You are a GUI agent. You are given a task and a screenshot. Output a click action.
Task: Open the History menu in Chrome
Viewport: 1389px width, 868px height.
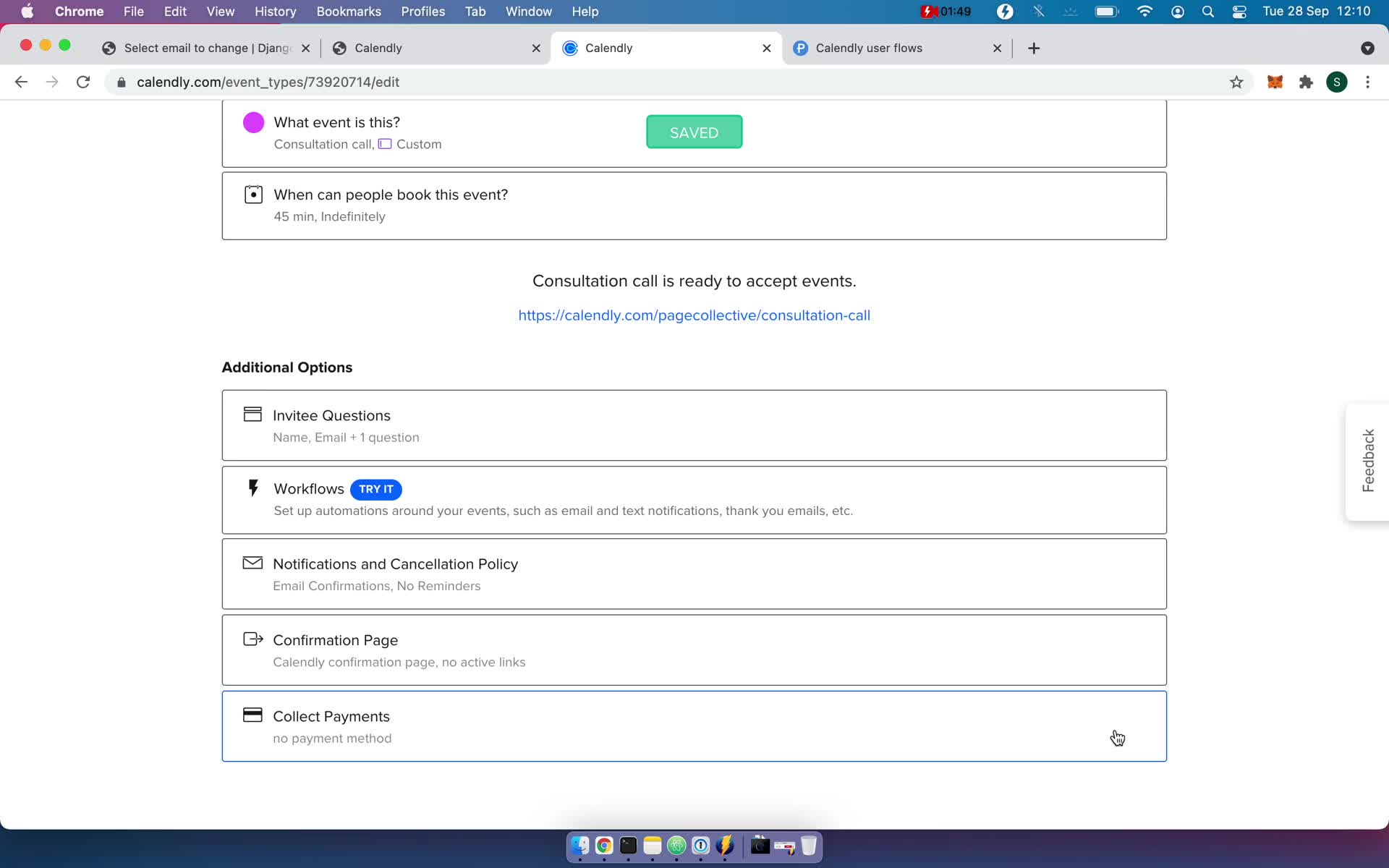[275, 11]
